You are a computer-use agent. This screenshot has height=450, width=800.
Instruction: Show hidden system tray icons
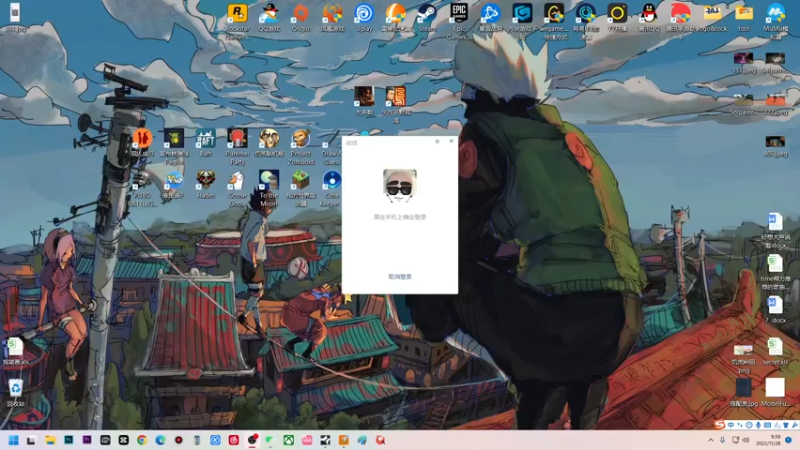(711, 440)
